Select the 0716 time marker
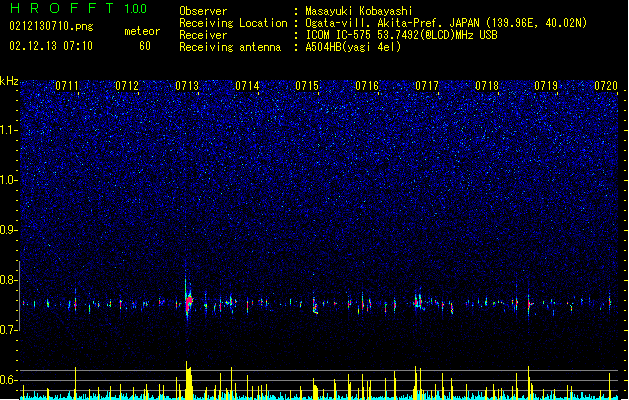Viewport: 629px width, 400px height. (367, 85)
